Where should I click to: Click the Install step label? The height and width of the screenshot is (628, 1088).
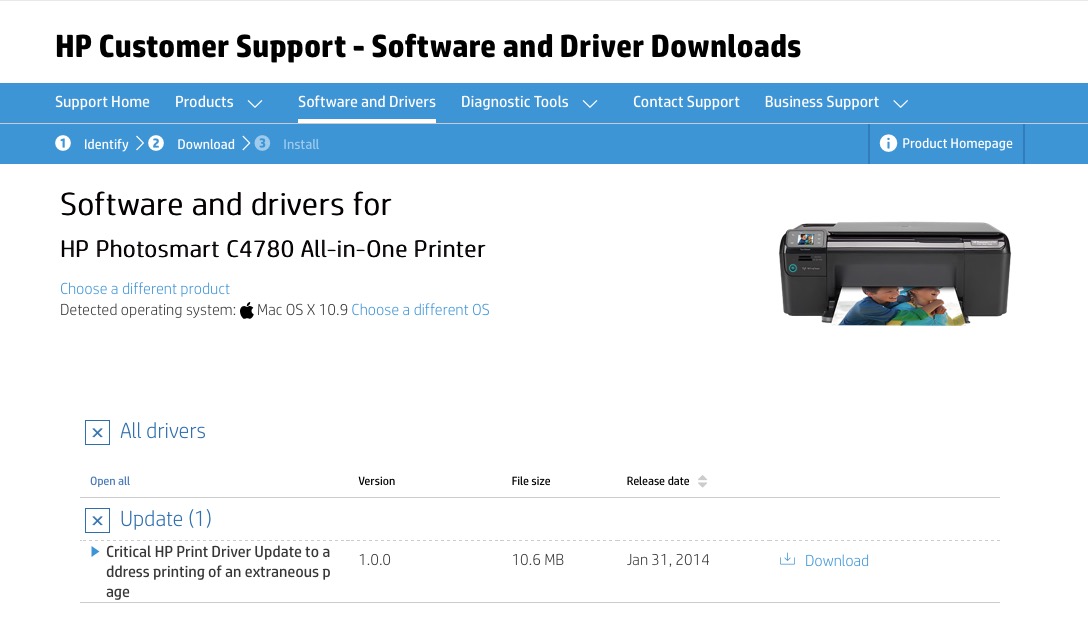coord(300,144)
